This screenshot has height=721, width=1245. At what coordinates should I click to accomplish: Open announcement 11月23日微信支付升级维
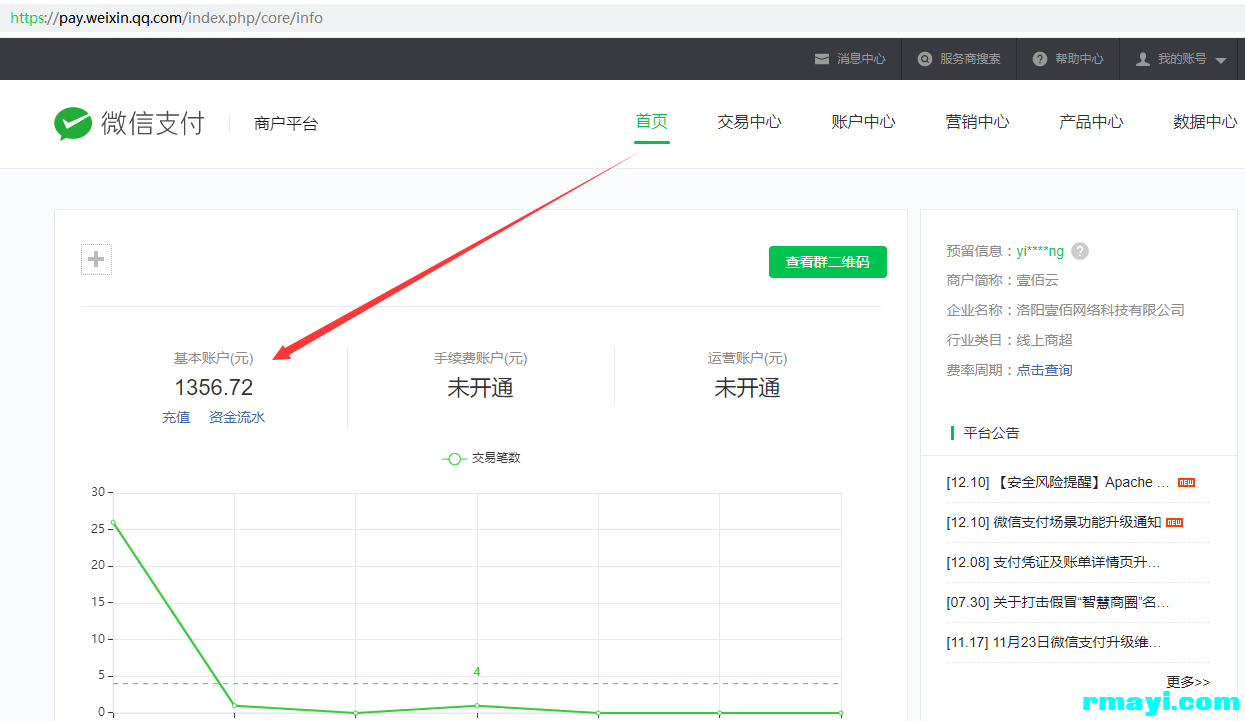pyautogui.click(x=1054, y=642)
